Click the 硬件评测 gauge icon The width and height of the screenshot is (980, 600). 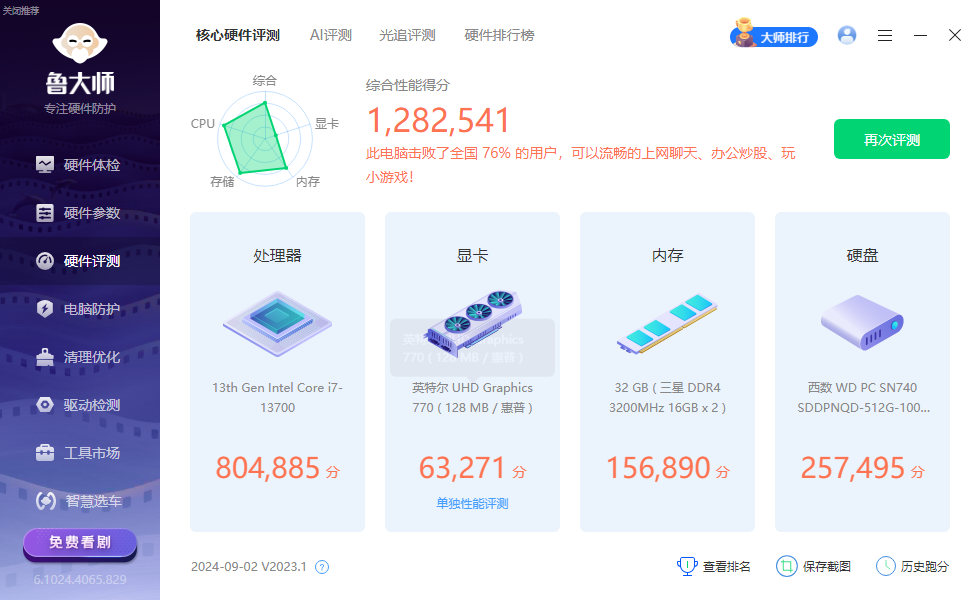tap(45, 261)
